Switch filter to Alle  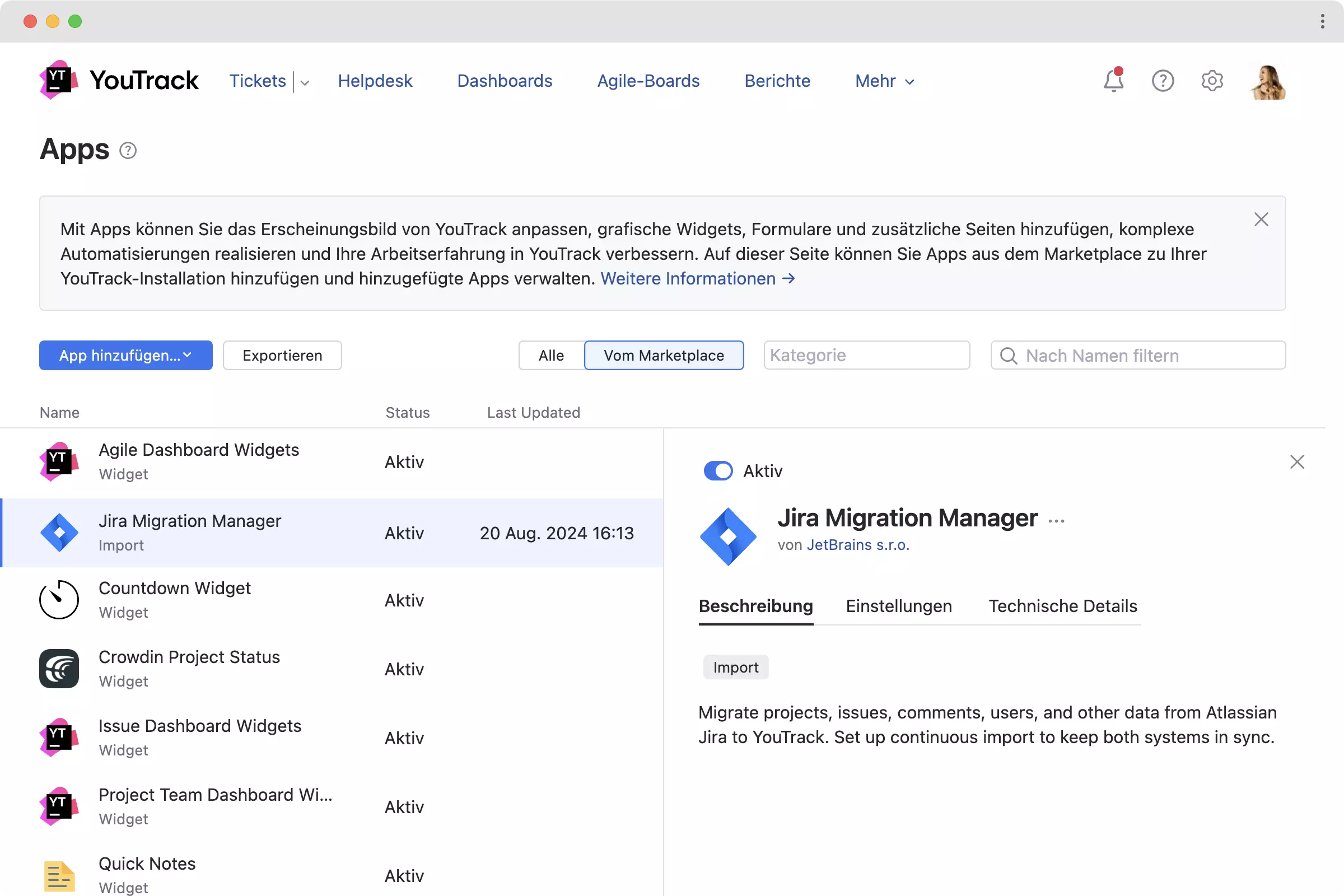551,356
